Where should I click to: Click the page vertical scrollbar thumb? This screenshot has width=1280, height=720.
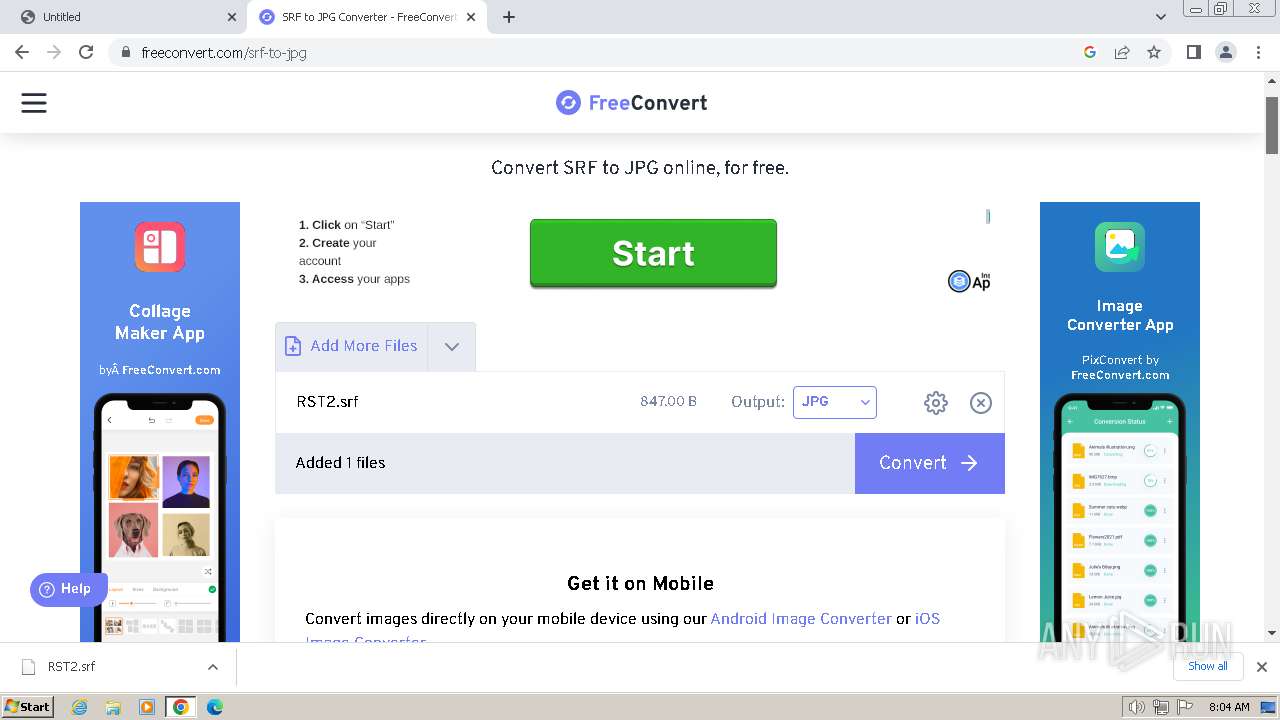[x=1272, y=125]
